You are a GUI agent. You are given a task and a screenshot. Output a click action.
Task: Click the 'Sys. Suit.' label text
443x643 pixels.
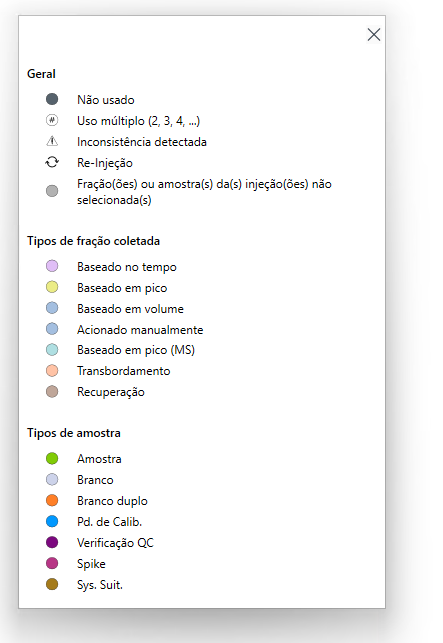pos(100,584)
